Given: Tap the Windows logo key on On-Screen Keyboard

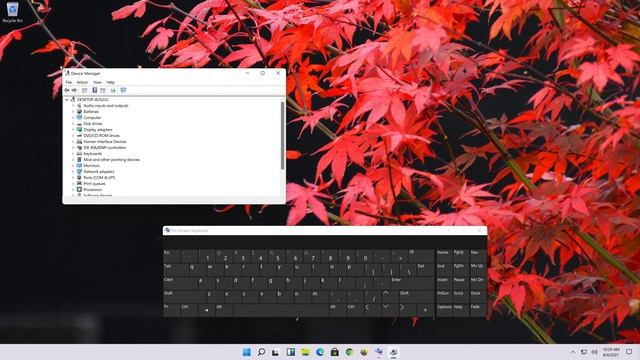Looking at the screenshot, I should pyautogui.click(x=207, y=310).
